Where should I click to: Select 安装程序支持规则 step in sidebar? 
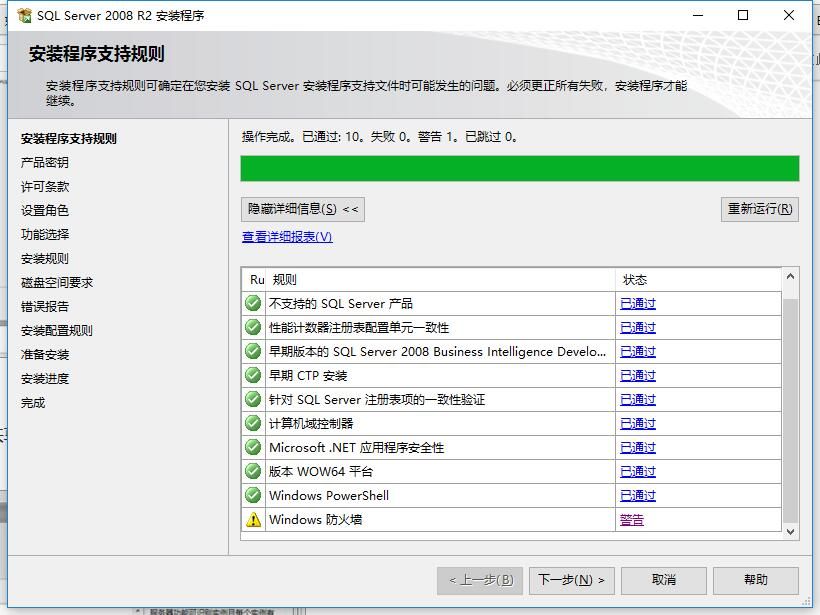click(69, 139)
